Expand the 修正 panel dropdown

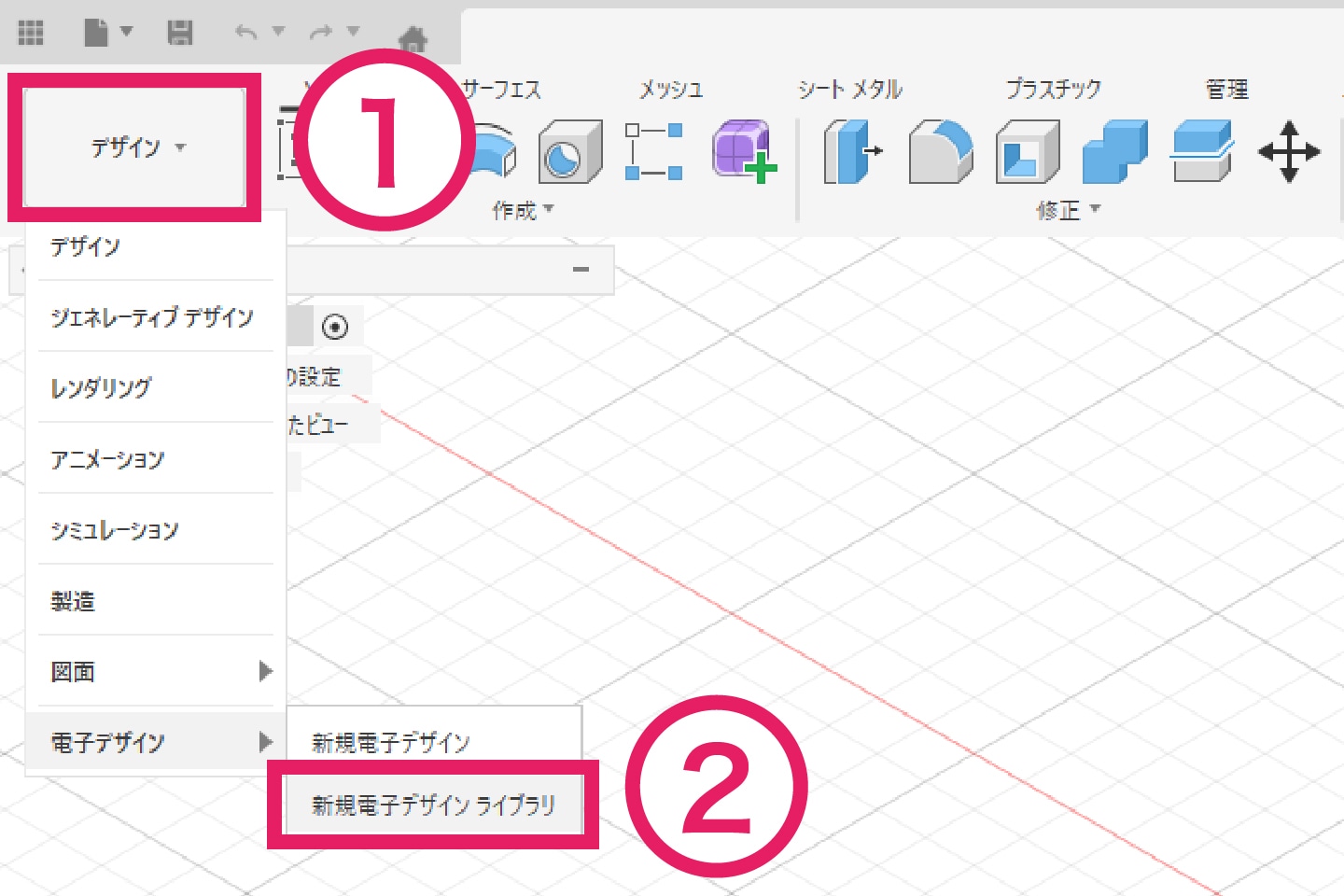click(x=1068, y=210)
